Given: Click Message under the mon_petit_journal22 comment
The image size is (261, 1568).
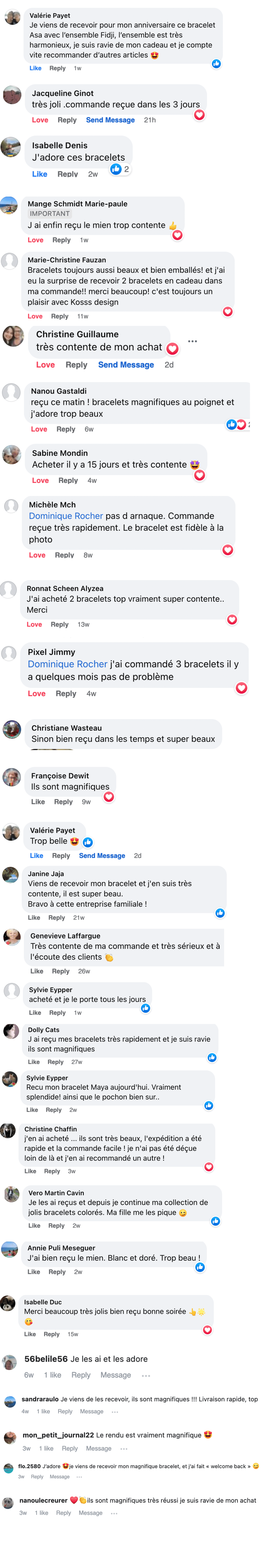Looking at the screenshot, I should (x=99, y=1448).
